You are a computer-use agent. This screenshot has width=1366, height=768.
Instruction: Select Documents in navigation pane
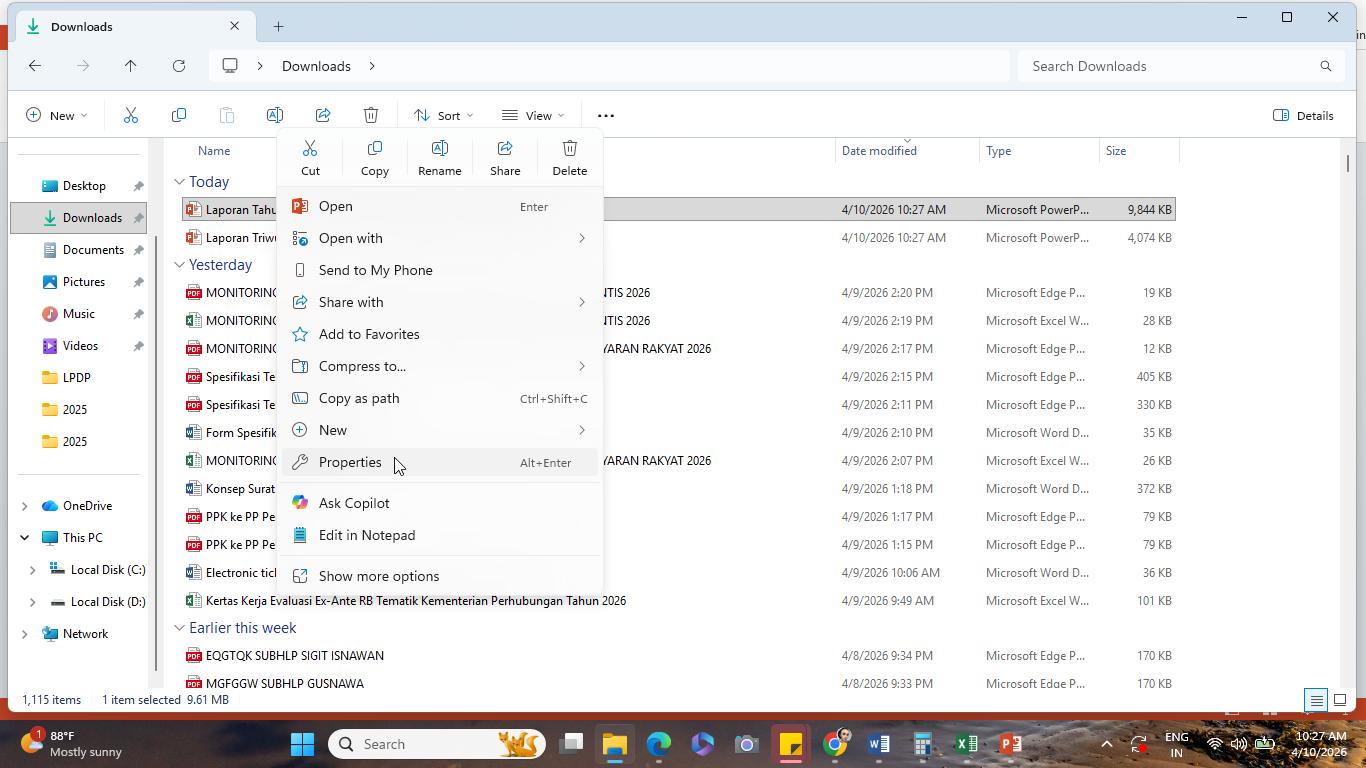[93, 250]
